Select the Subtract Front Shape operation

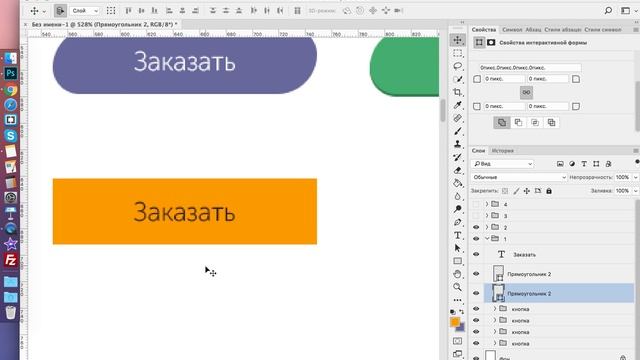[518, 122]
